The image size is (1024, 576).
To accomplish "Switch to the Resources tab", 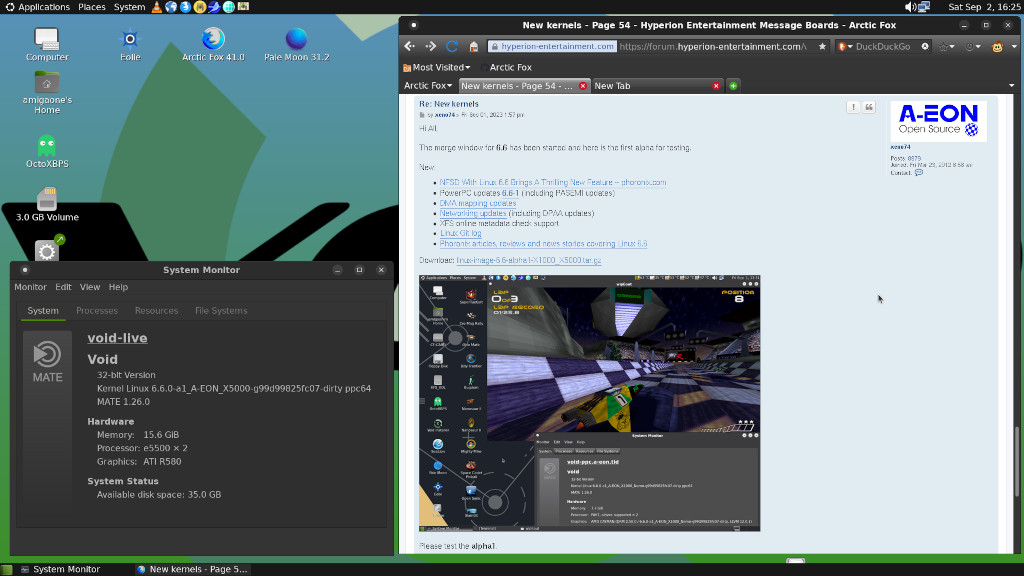I will point(156,311).
